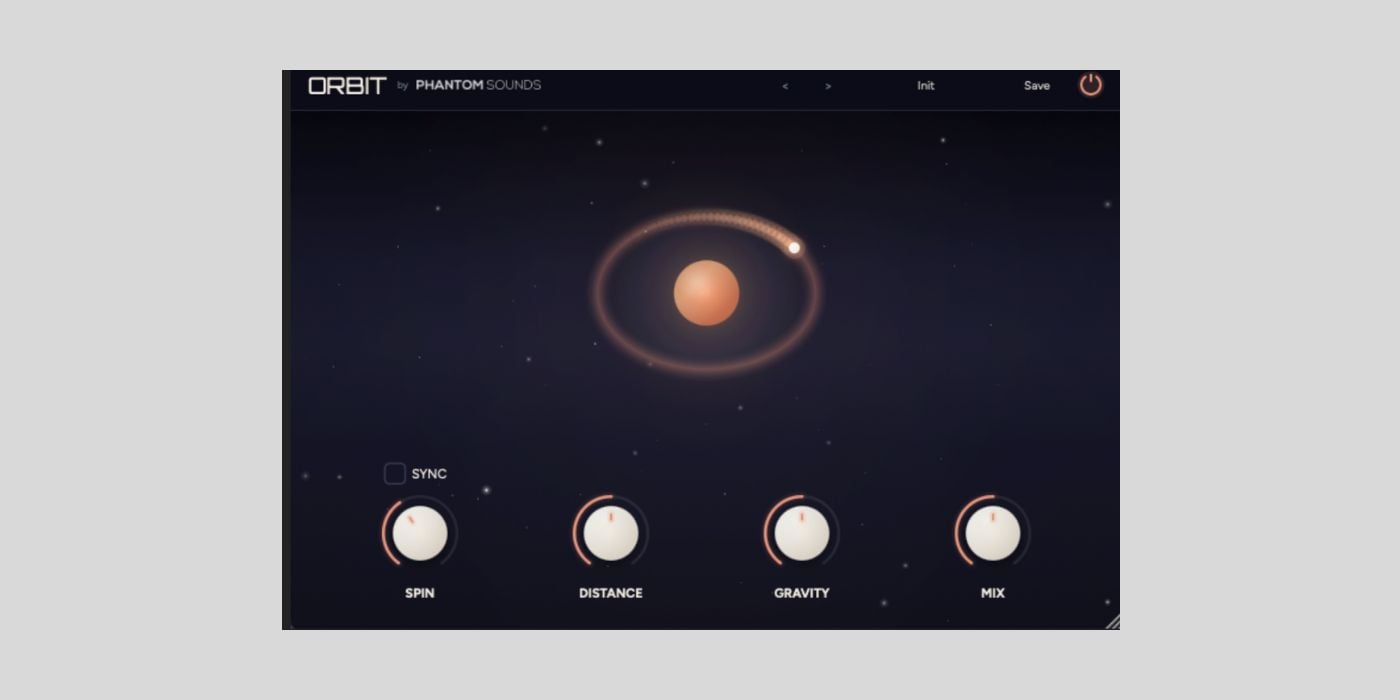Click the Mix knob
The height and width of the screenshot is (700, 1400).
pos(993,533)
